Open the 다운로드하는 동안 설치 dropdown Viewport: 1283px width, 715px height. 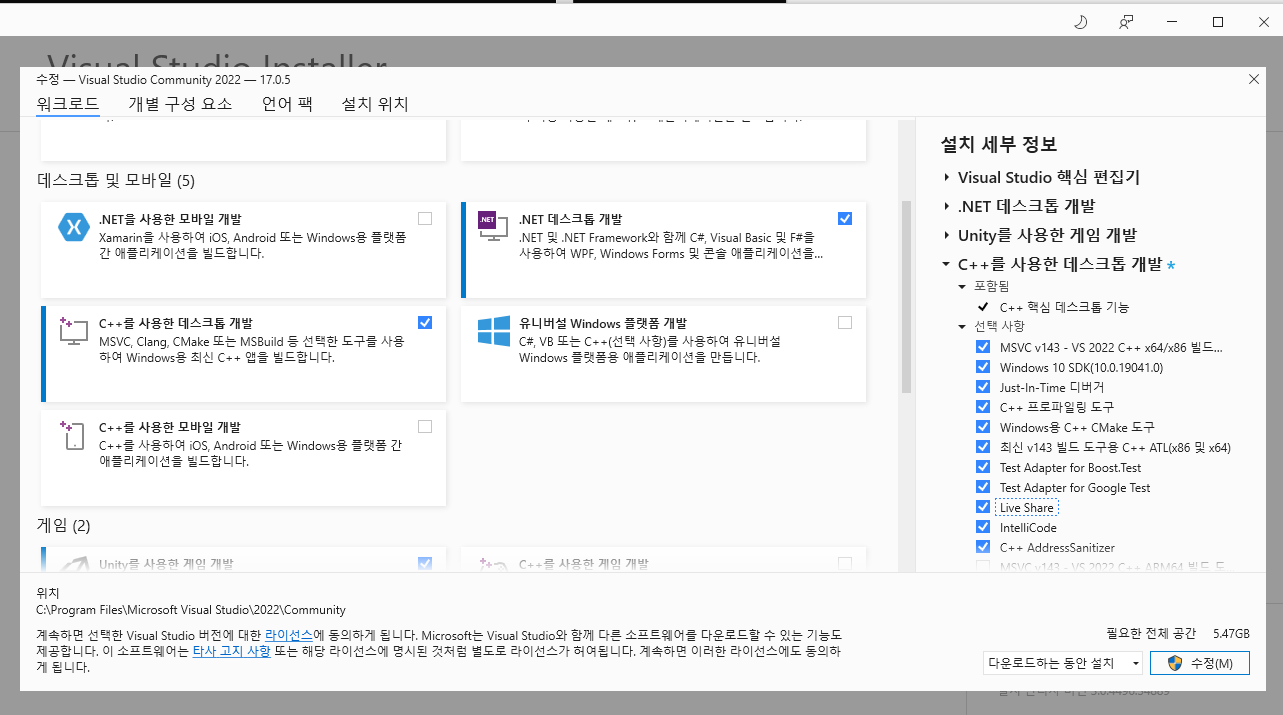1062,663
